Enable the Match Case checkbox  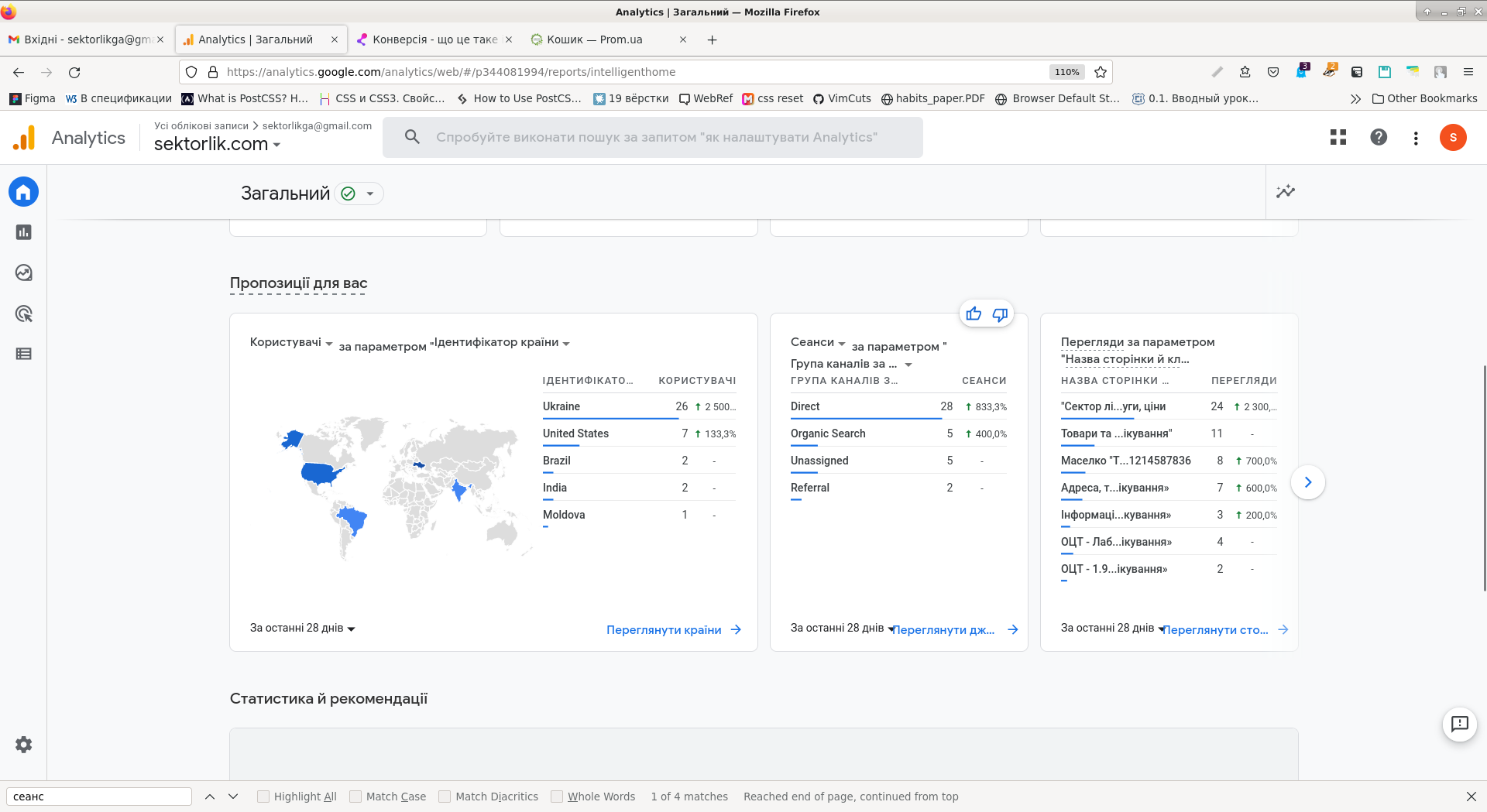355,797
